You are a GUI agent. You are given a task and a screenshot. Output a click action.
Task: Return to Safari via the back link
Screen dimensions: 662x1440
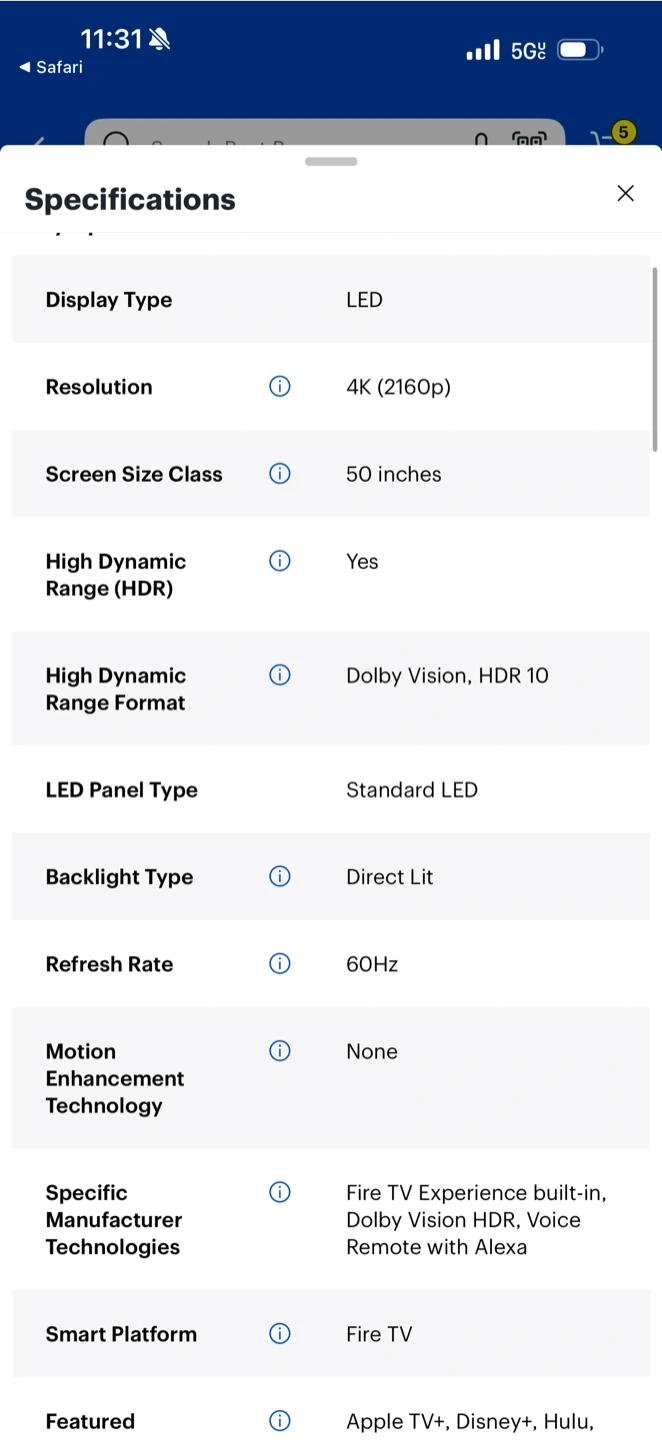pos(51,67)
